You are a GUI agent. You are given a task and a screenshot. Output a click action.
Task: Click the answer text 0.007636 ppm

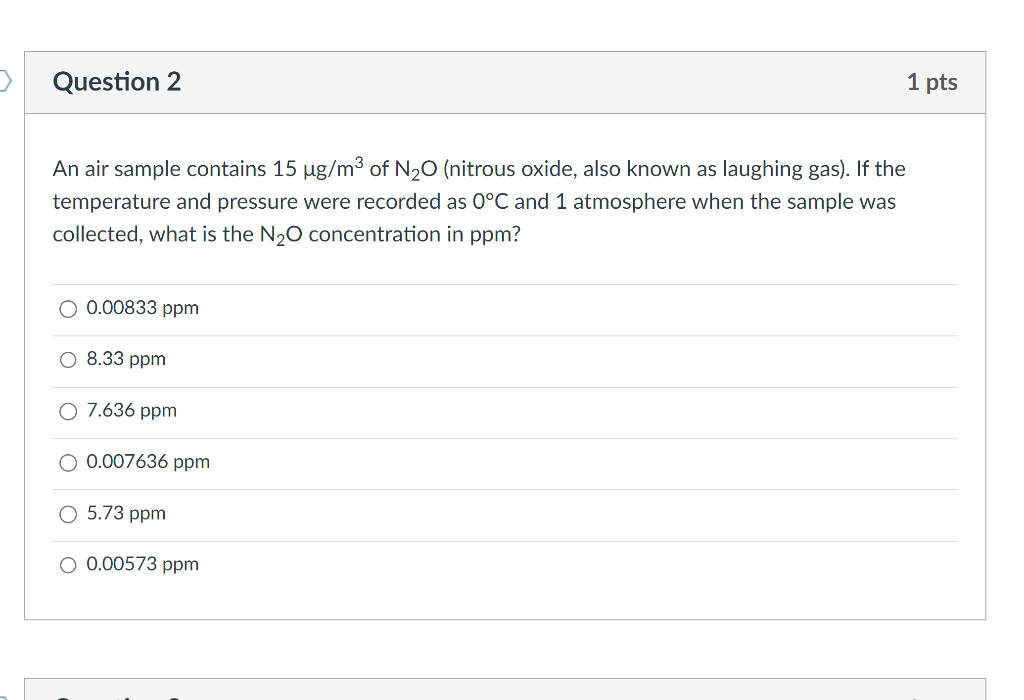(148, 462)
